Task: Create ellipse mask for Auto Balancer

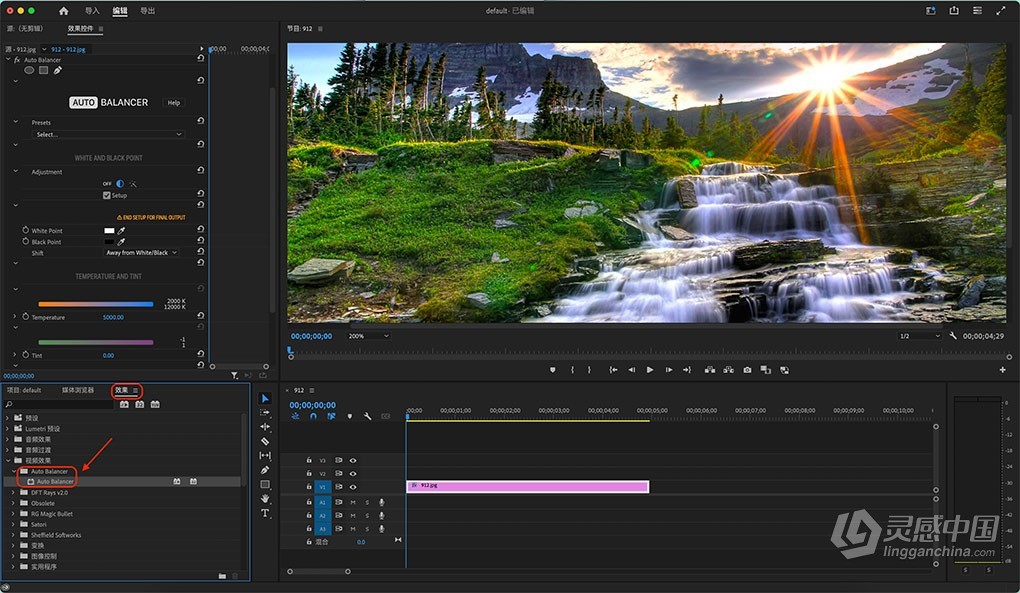Action: (x=29, y=70)
